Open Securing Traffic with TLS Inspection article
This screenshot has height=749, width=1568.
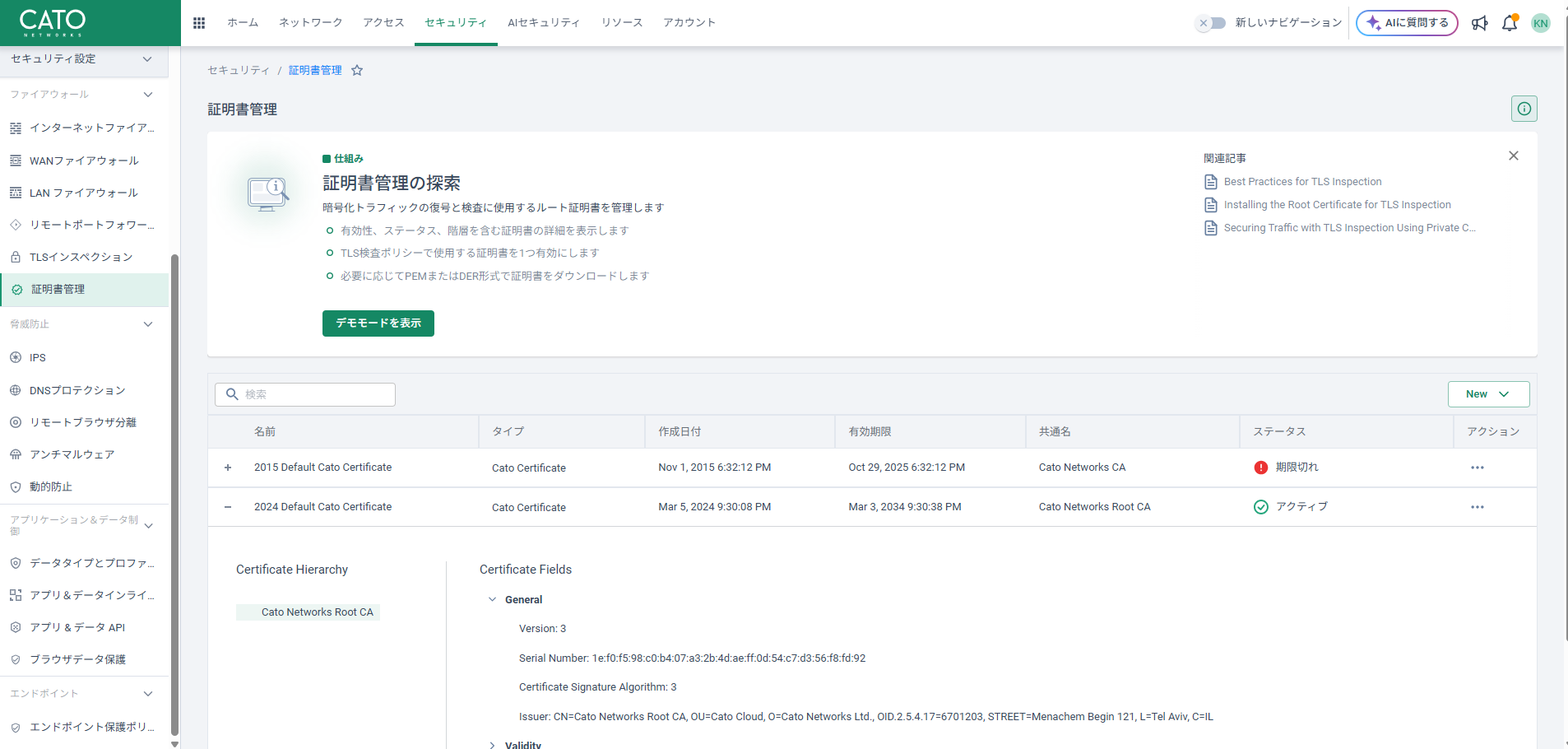pos(1350,228)
